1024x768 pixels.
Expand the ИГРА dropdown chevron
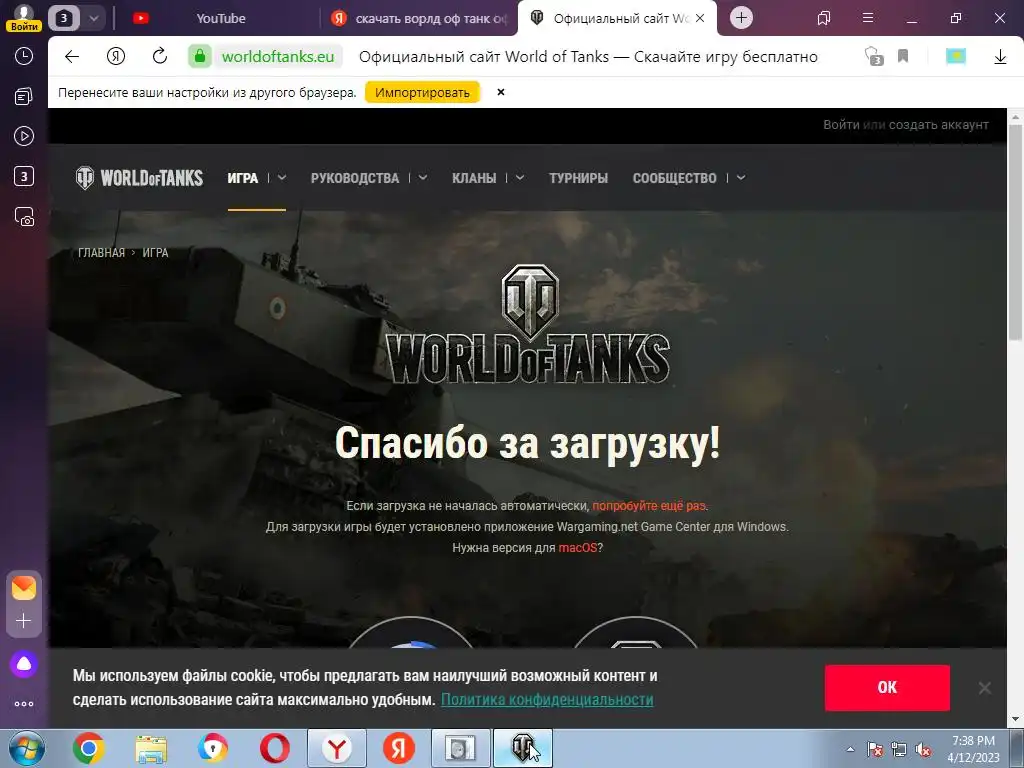click(282, 178)
